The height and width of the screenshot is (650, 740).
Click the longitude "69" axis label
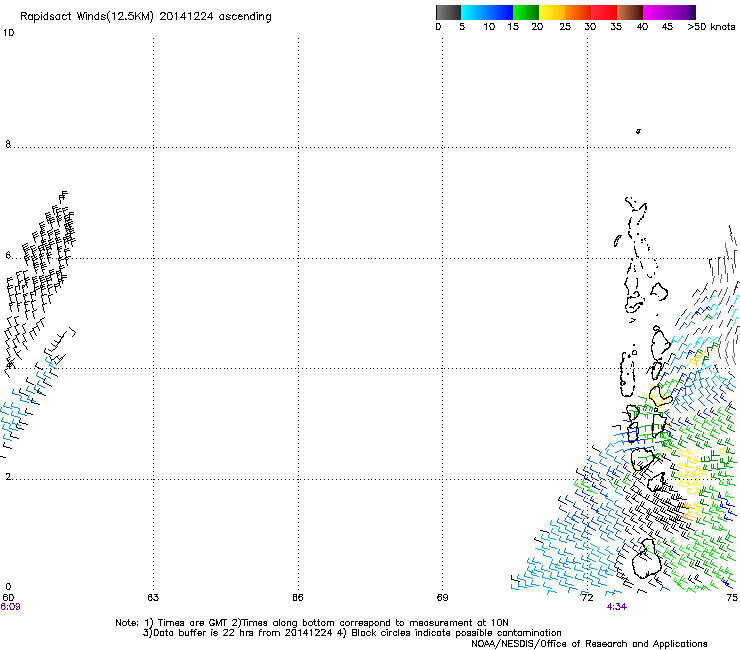442,598
